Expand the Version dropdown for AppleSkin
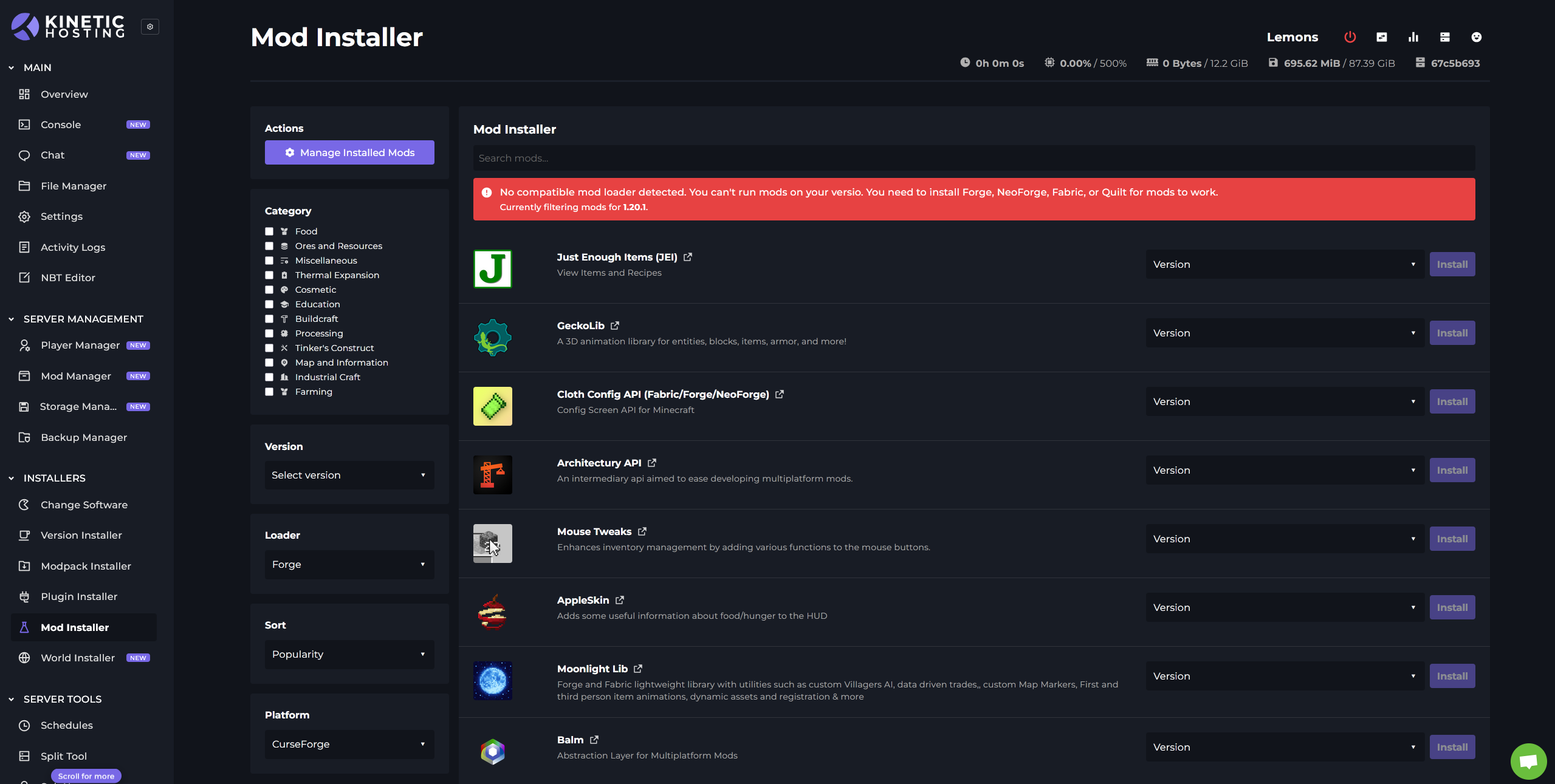 coord(1284,607)
